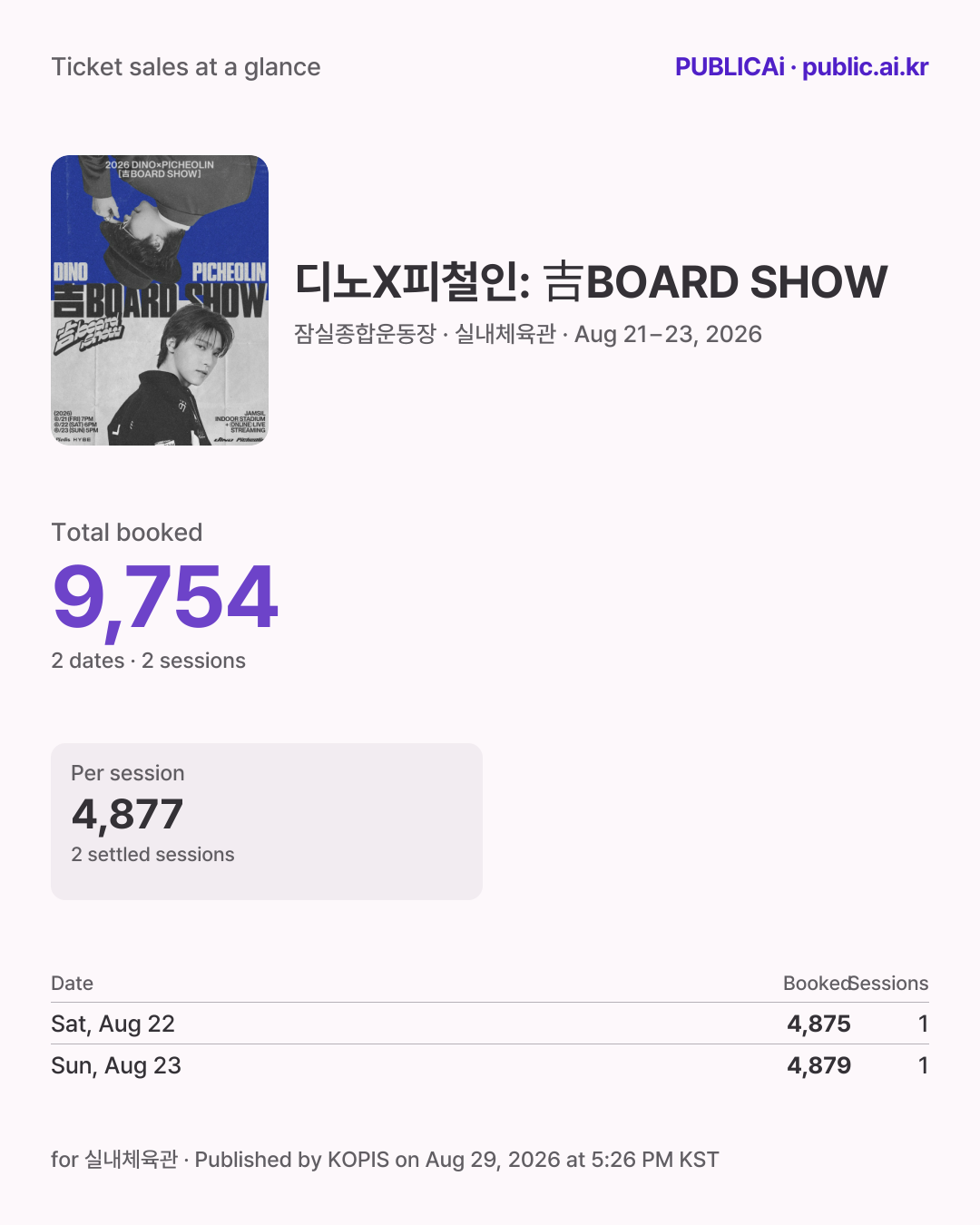
Task: Sort the table by the Booked column header
Action: [817, 984]
